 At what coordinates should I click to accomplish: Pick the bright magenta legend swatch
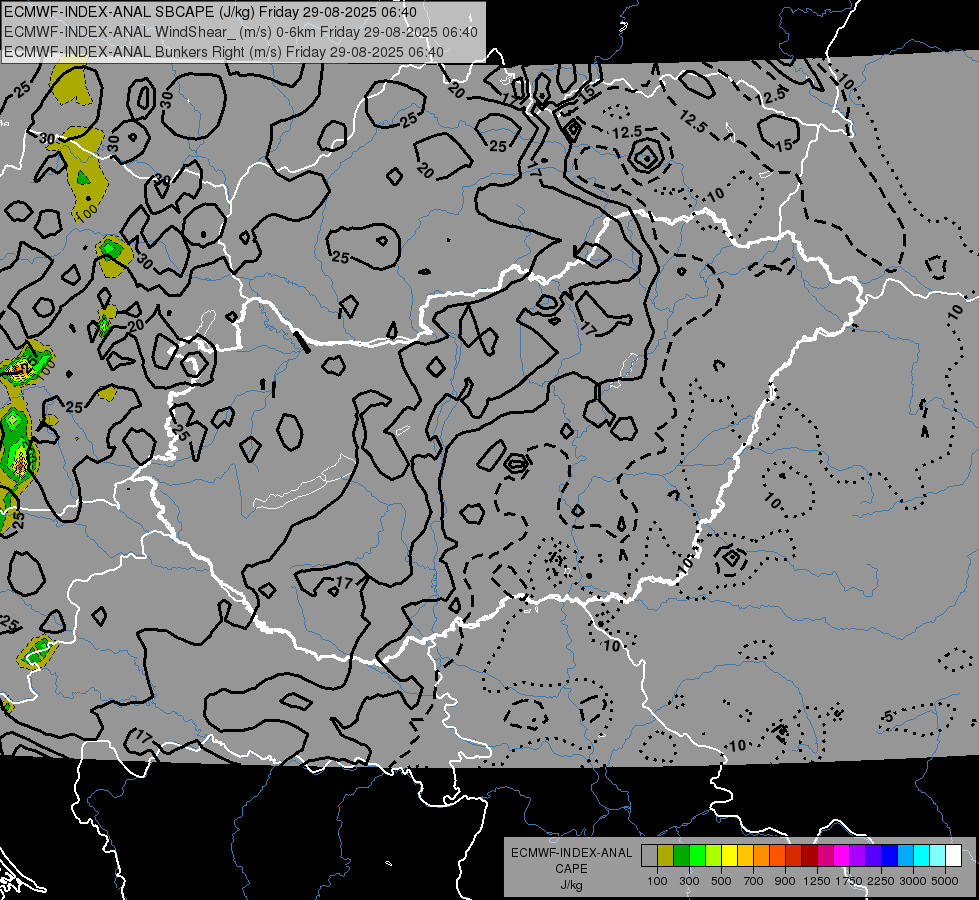point(842,856)
